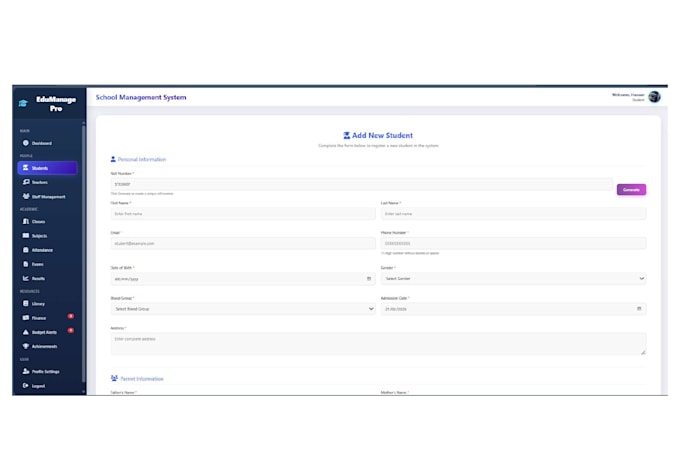
Task: Open the Budget Alerts menu item text
Action: coord(44,332)
